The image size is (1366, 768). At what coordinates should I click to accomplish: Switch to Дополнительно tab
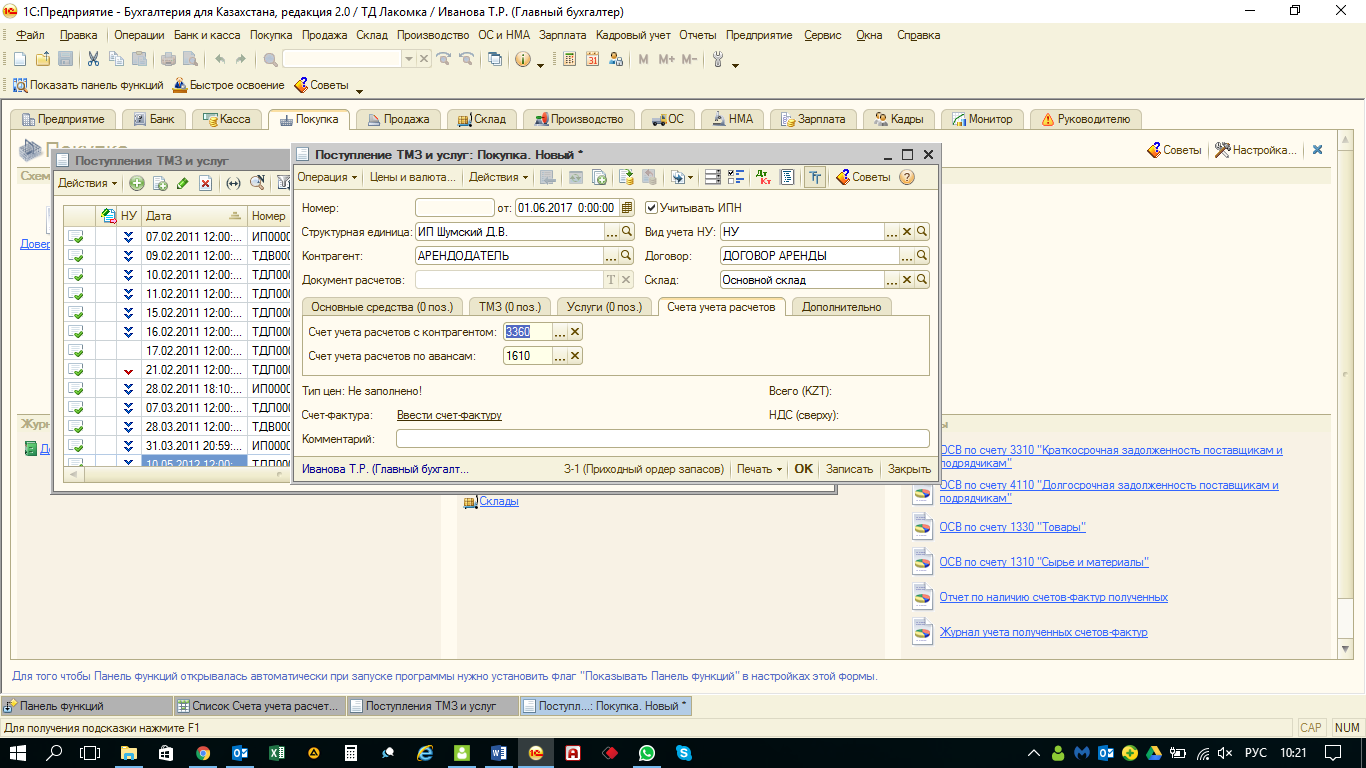pyautogui.click(x=841, y=307)
